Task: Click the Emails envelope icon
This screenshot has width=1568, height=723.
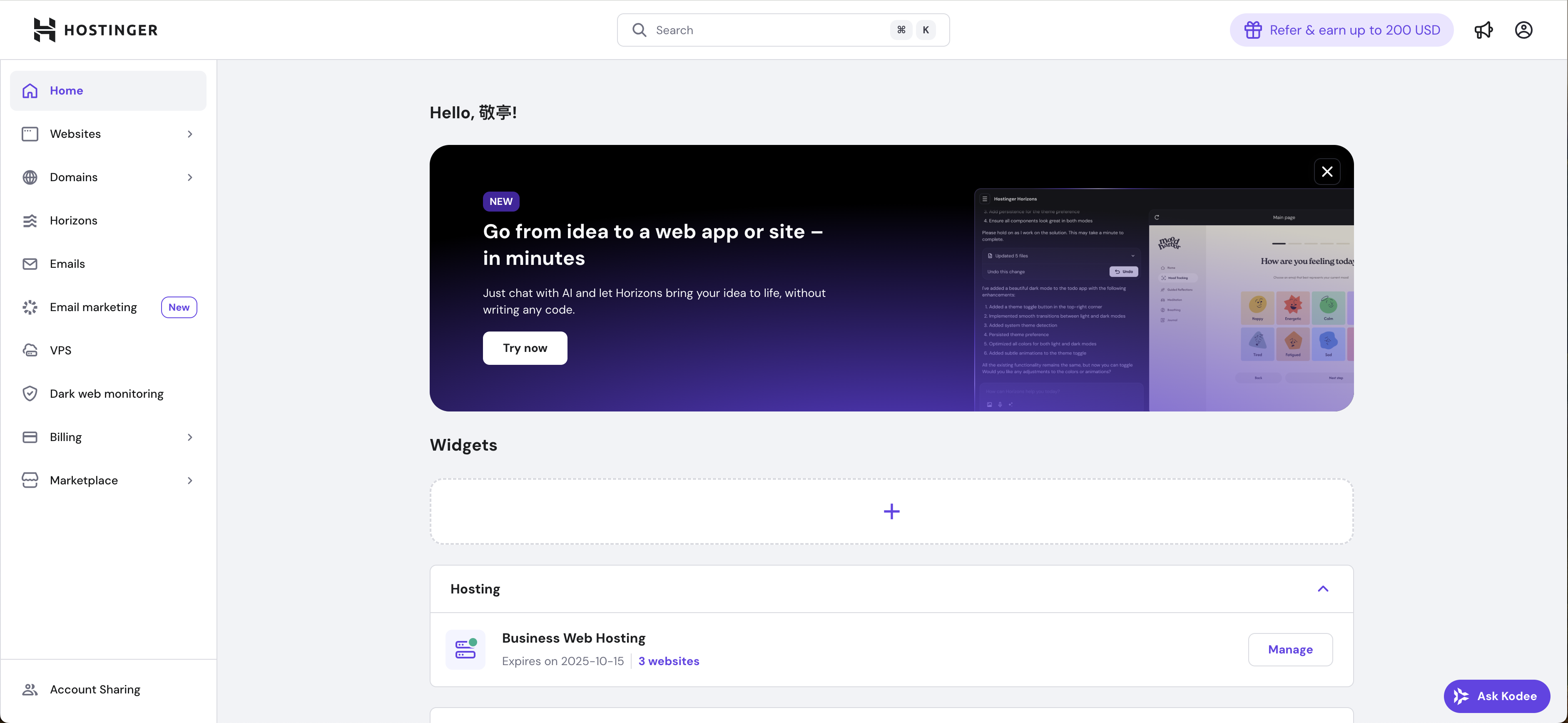Action: (x=30, y=264)
